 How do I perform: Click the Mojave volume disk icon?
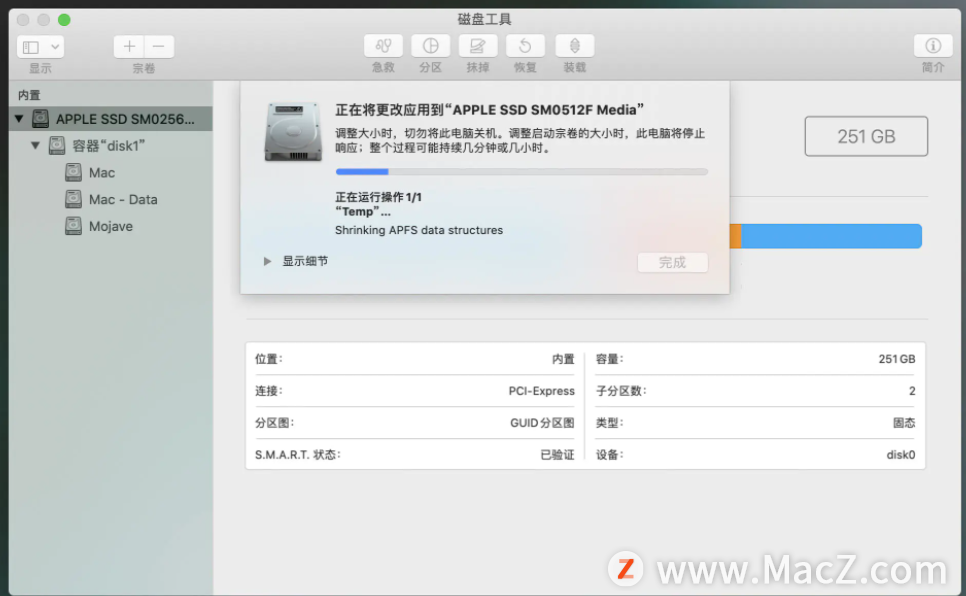[73, 226]
